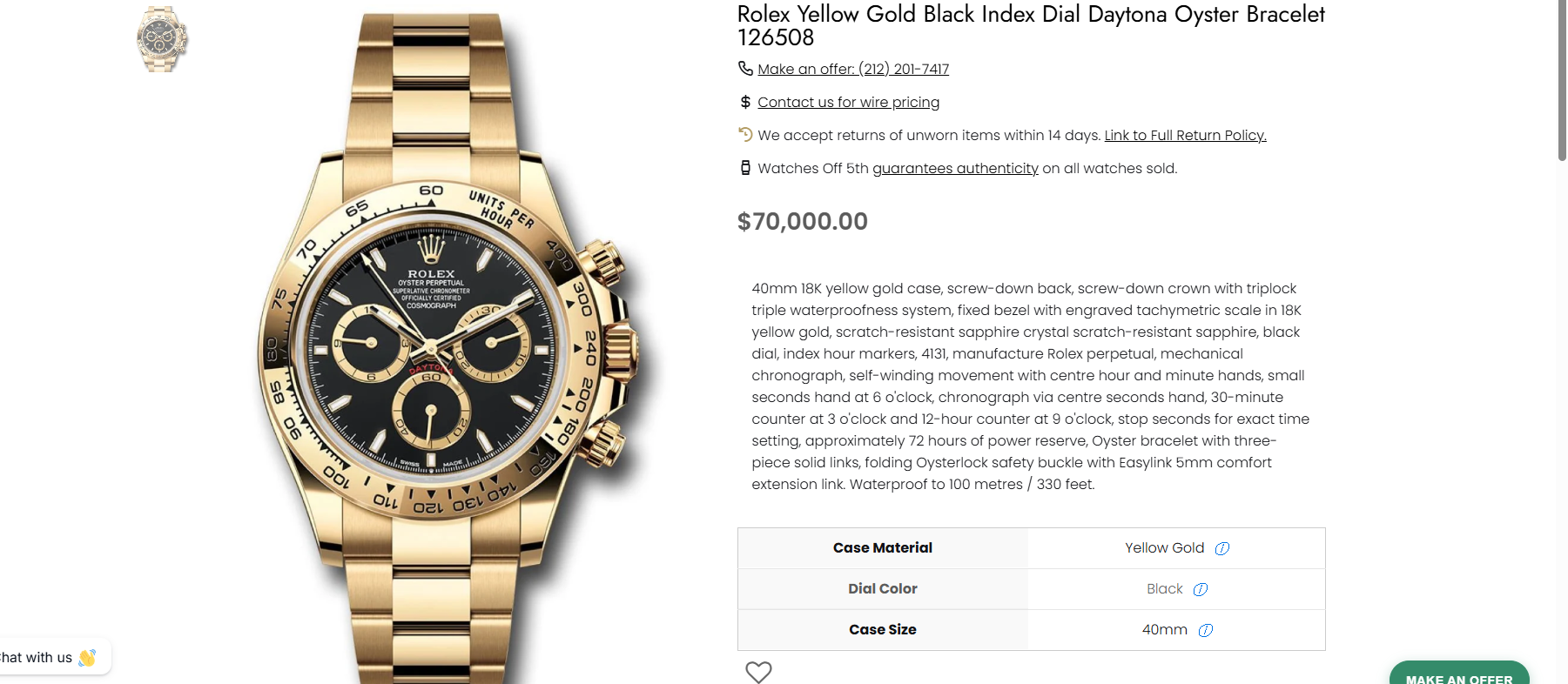Screen dimensions: 1568x684
Task: Follow the guarantees authenticity link
Action: (955, 168)
